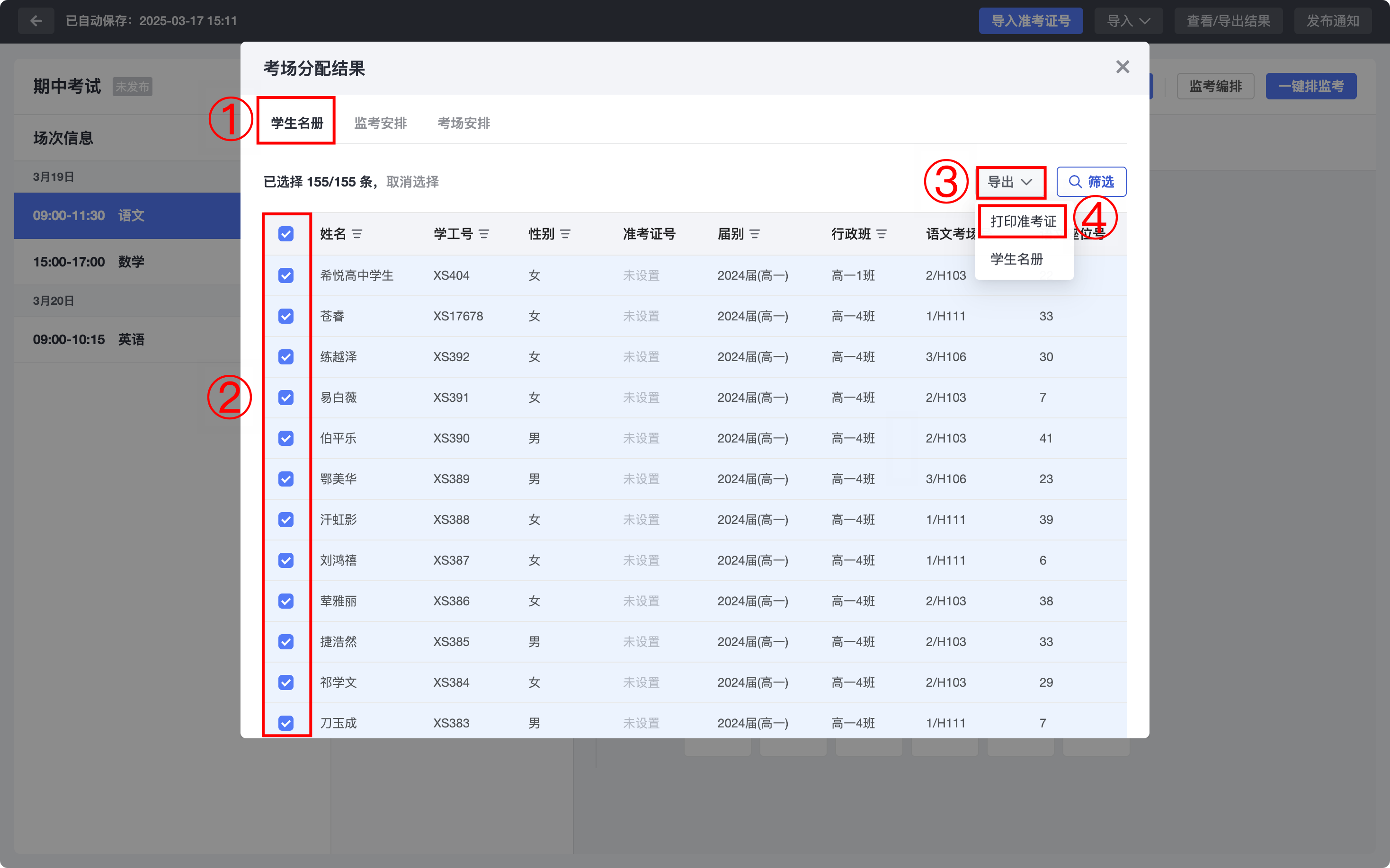Choose 学生名册 from export menu
Image resolution: width=1390 pixels, height=868 pixels.
coord(1016,259)
